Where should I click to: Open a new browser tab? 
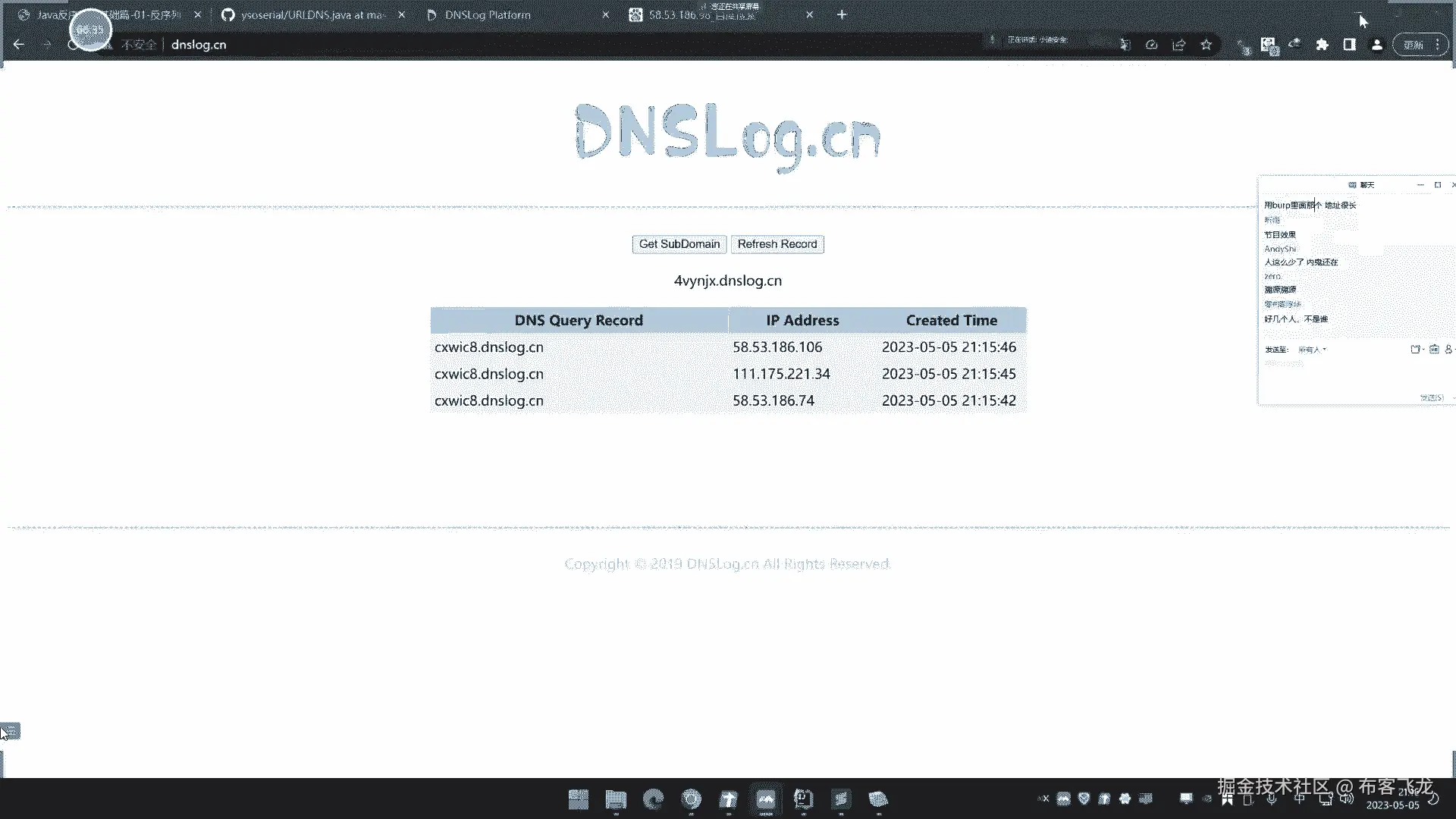click(841, 14)
